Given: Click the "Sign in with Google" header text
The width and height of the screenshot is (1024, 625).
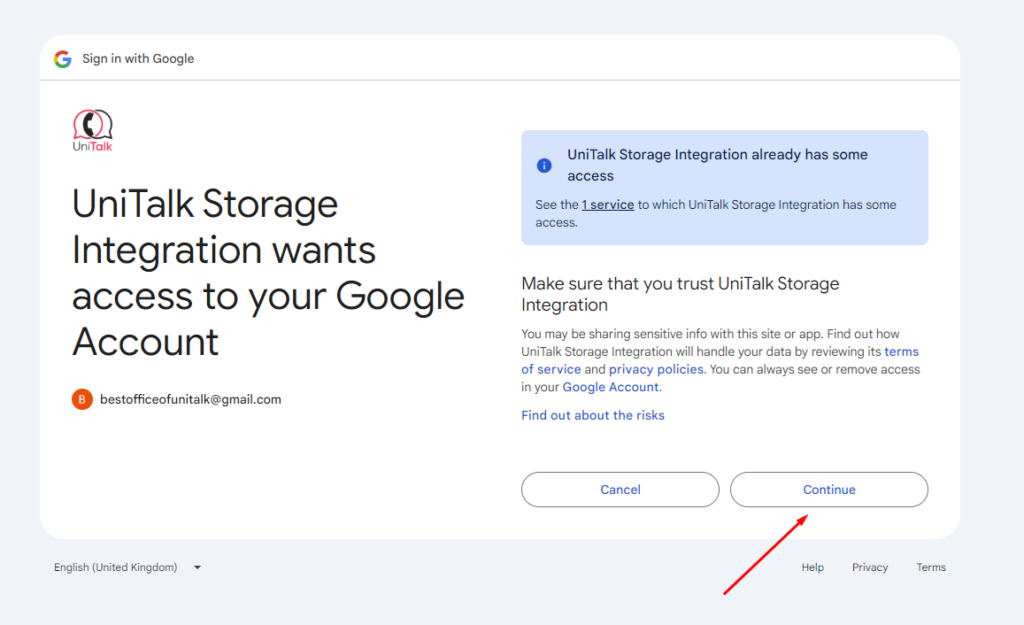Looking at the screenshot, I should tap(138, 59).
